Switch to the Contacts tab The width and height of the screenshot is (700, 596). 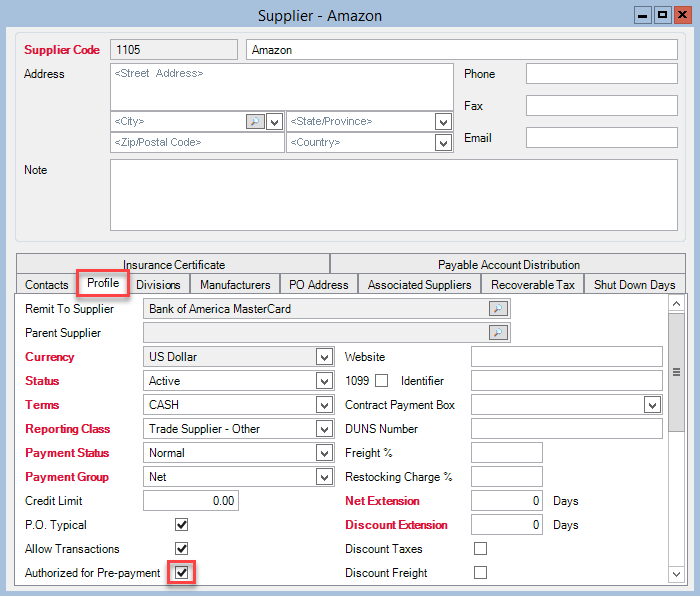(x=46, y=285)
